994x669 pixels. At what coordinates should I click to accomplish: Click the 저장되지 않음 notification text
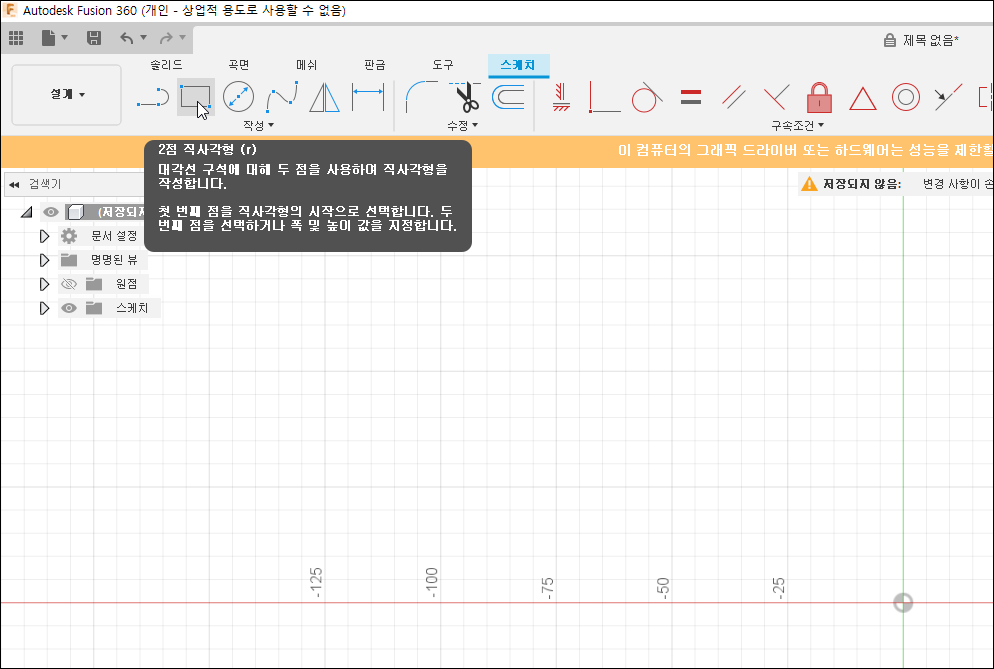pyautogui.click(x=862, y=184)
